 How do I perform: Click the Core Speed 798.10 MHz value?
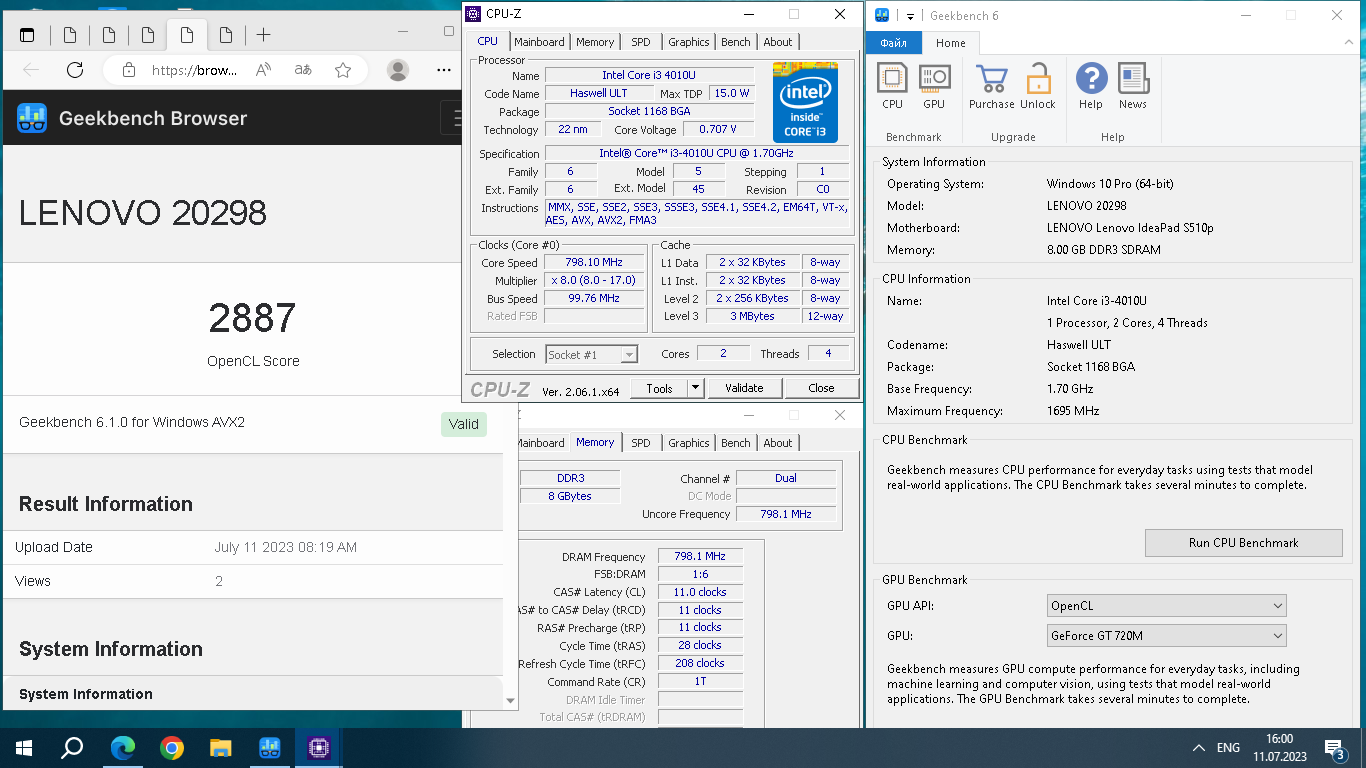[594, 263]
